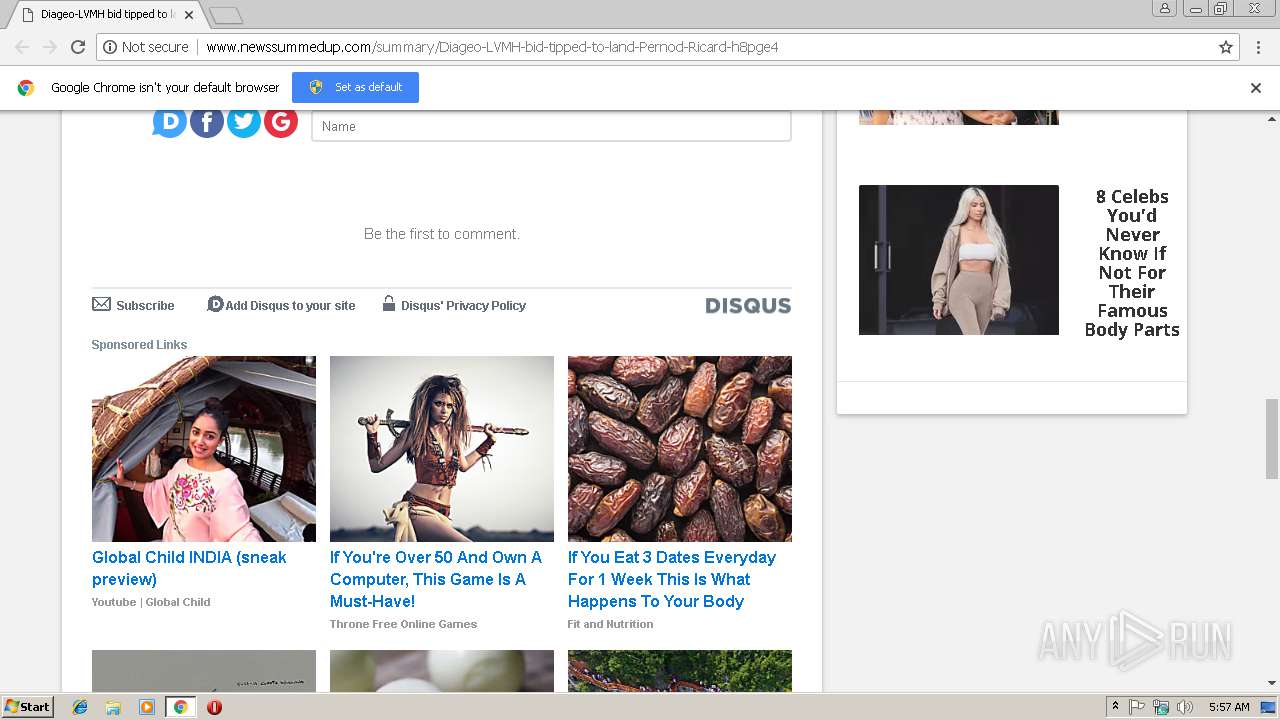
Task: Open the media player taskbar icon
Action: click(147, 707)
